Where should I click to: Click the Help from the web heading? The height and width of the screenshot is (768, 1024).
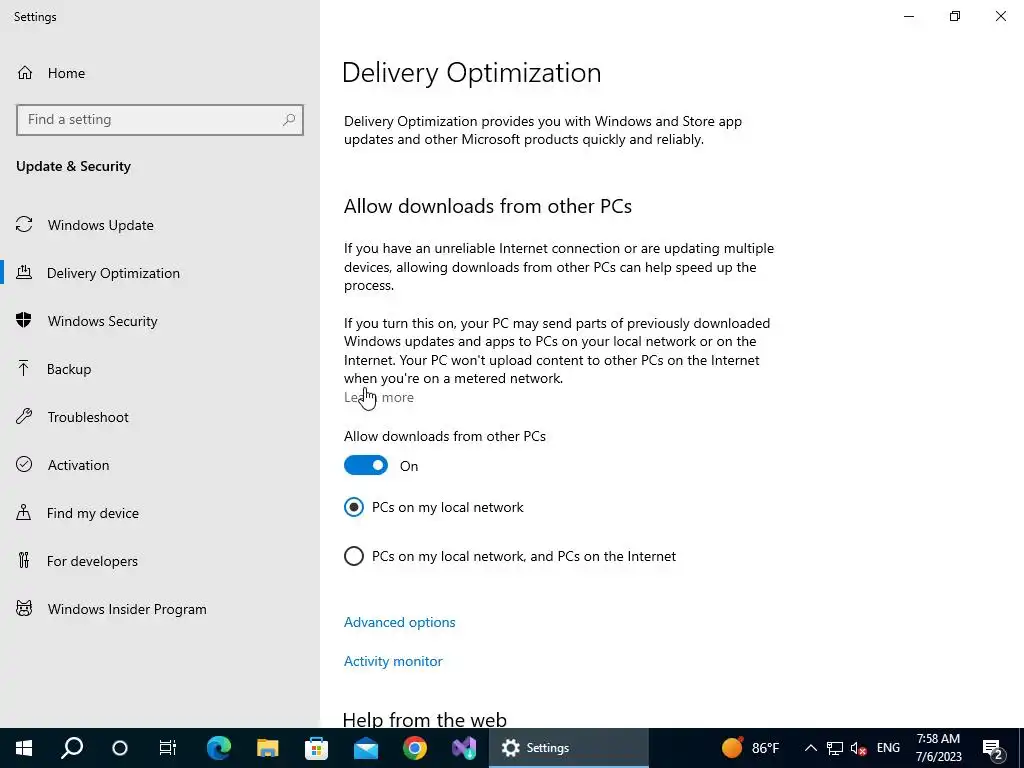pos(424,719)
